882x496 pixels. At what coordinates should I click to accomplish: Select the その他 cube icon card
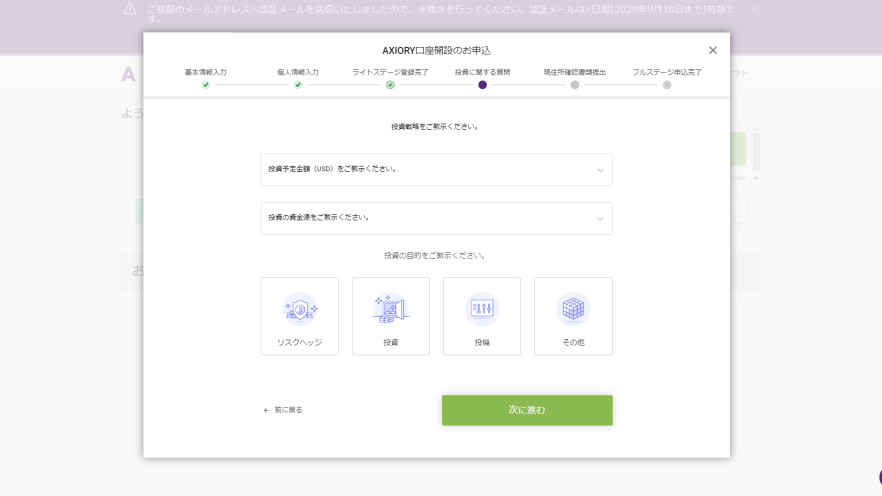tap(573, 316)
